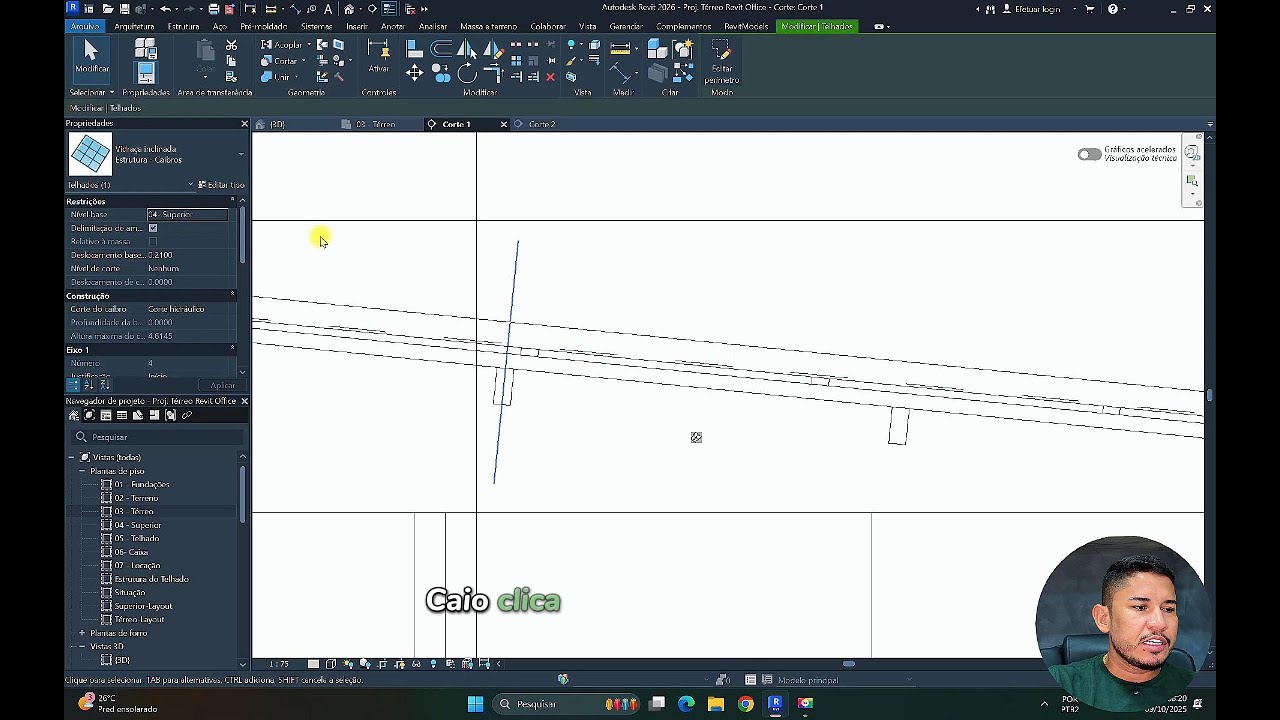The width and height of the screenshot is (1280, 720).
Task: Click detail level icon next to scale 1:75
Action: click(x=313, y=664)
